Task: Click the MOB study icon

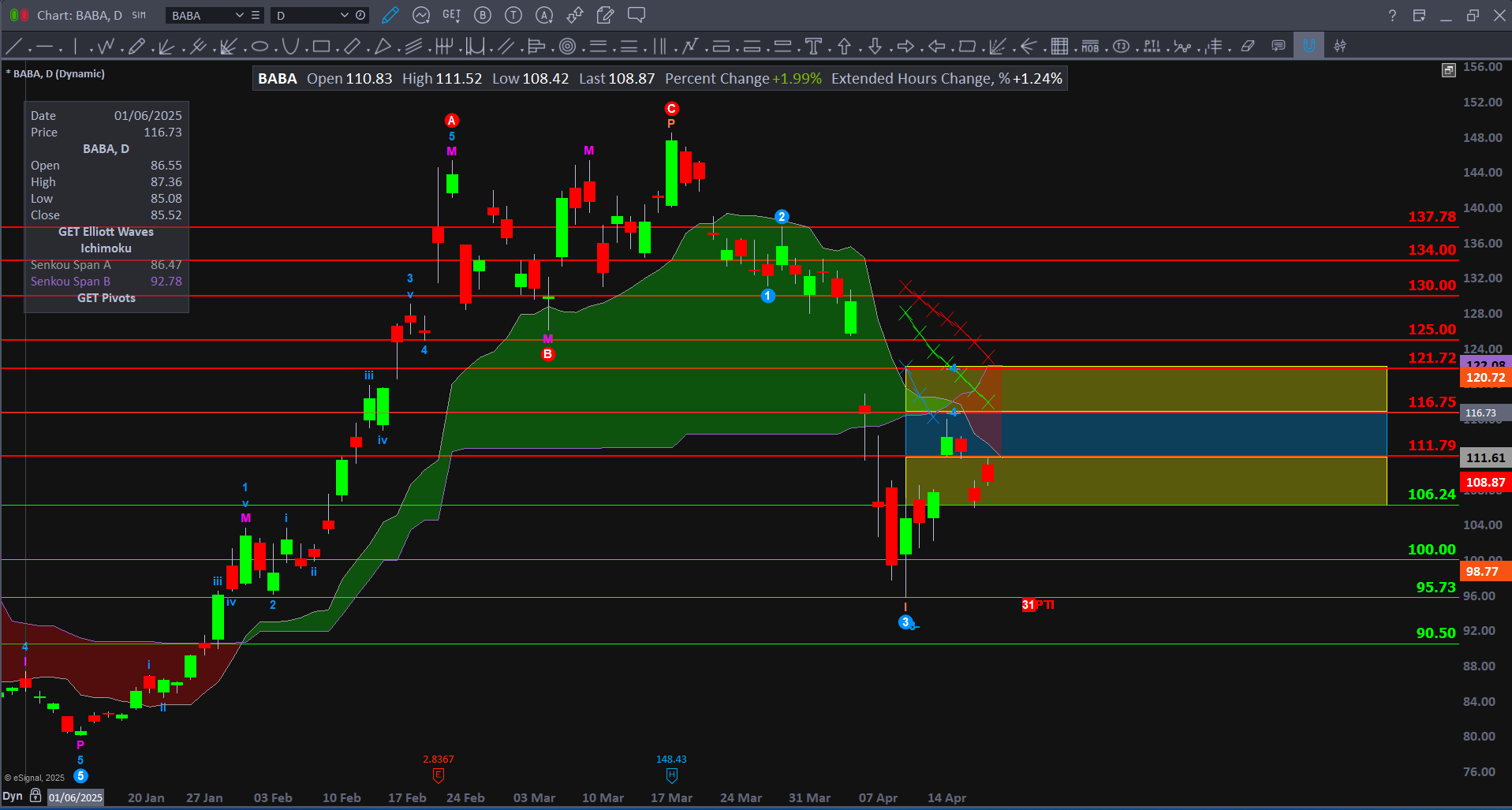Action: (1089, 45)
